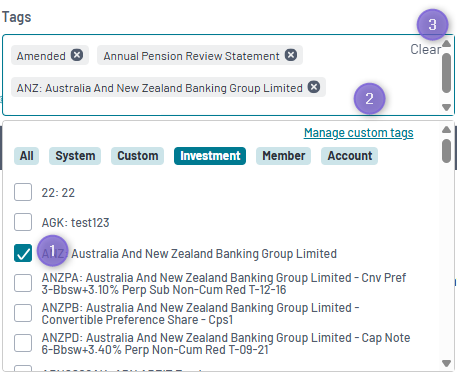This screenshot has width=457, height=376.
Task: Remove the Annual Pension Review Statement tag
Action: point(291,55)
